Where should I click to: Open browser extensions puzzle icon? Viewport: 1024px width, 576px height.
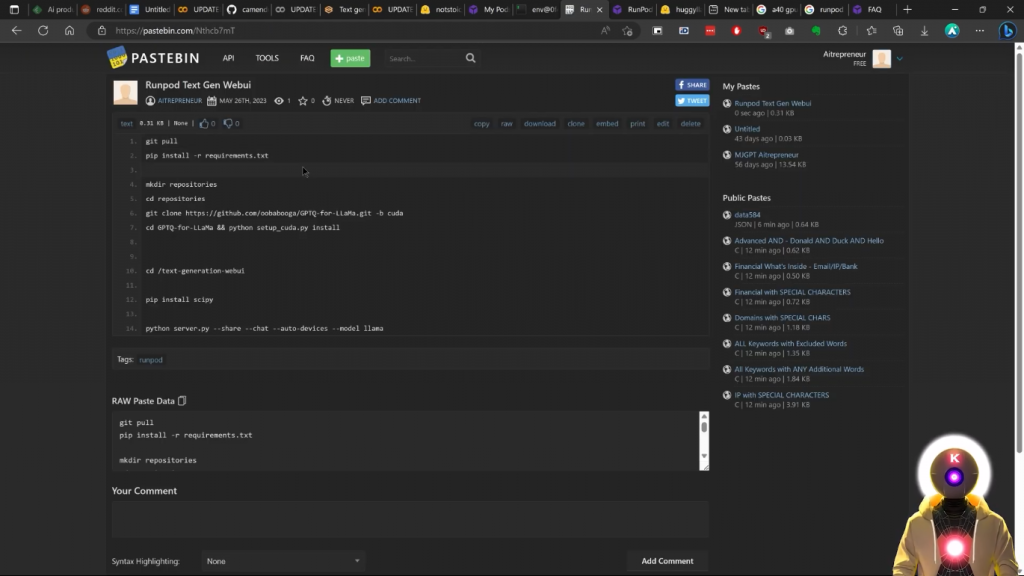click(842, 31)
